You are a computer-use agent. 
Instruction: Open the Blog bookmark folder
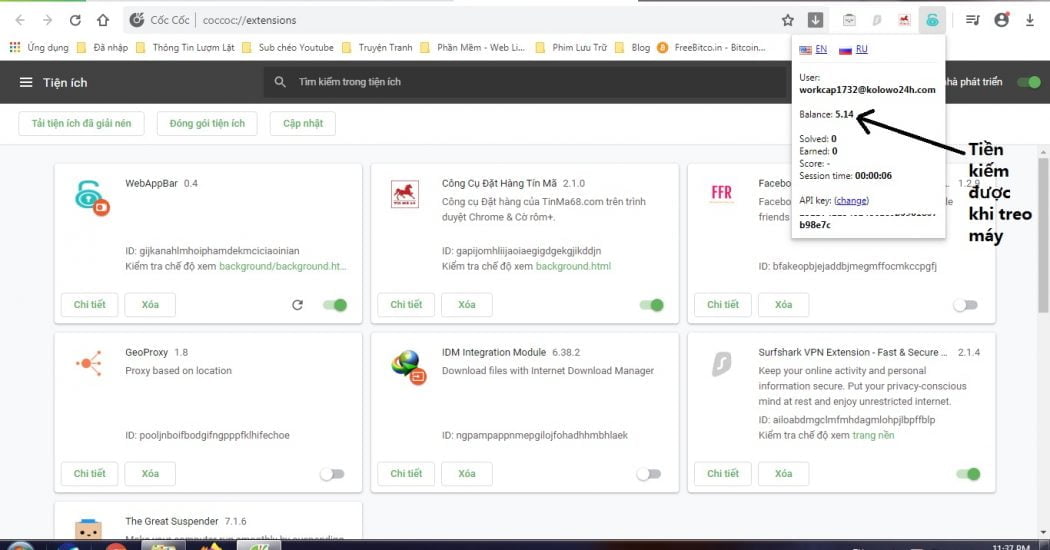coord(632,47)
